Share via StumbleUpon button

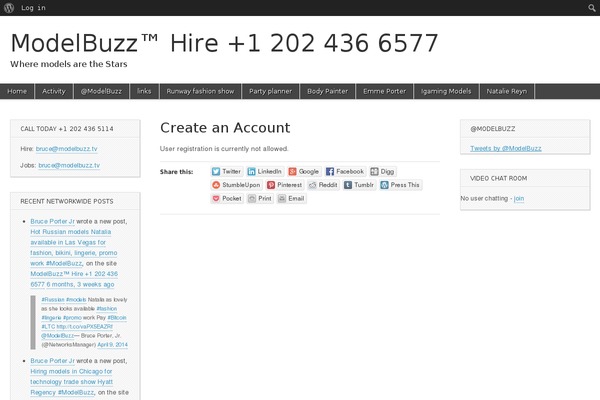click(x=236, y=185)
